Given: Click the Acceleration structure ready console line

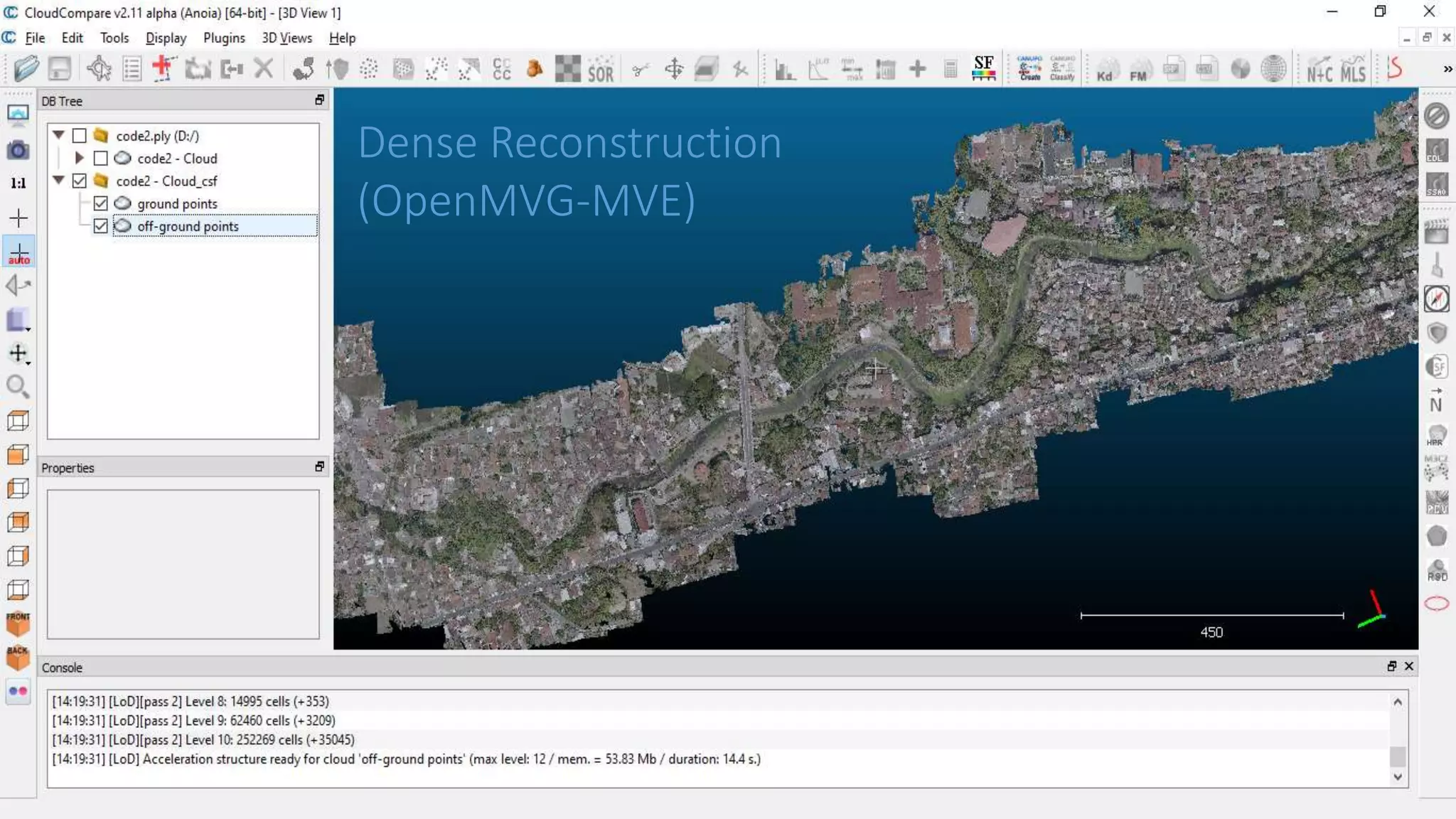Looking at the screenshot, I should tap(406, 759).
